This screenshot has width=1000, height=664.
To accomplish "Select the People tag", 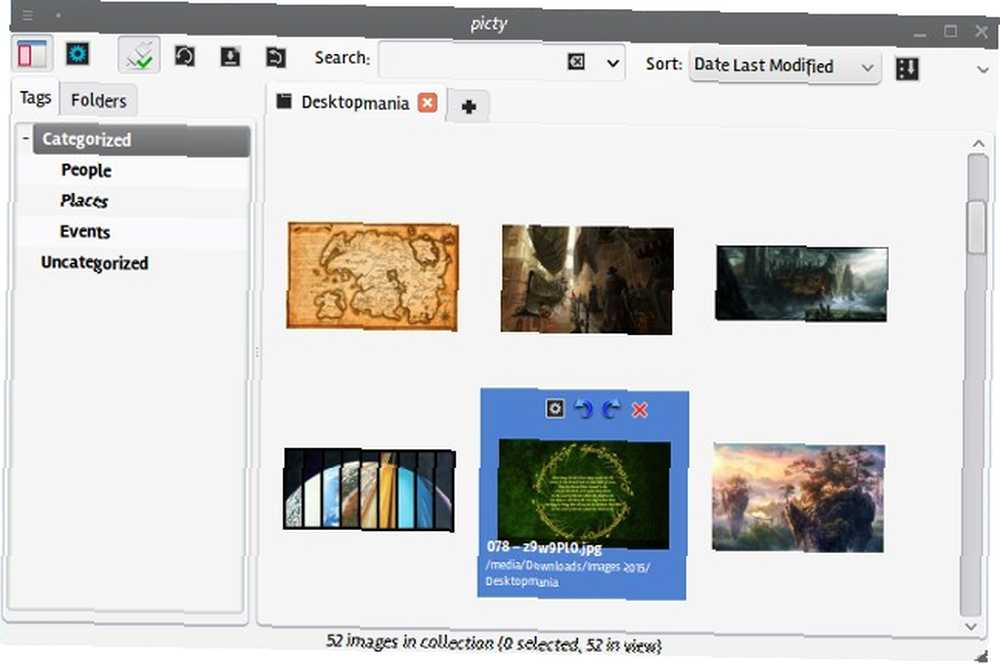I will (86, 170).
